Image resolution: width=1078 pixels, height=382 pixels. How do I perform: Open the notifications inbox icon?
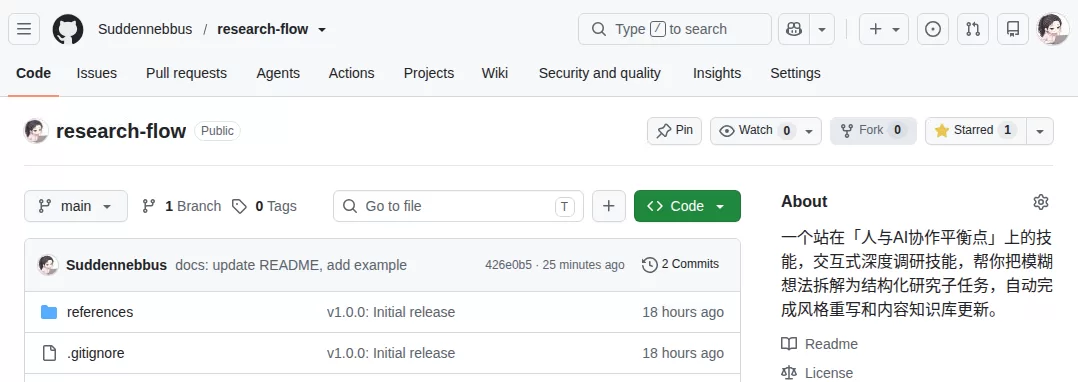tap(1013, 29)
